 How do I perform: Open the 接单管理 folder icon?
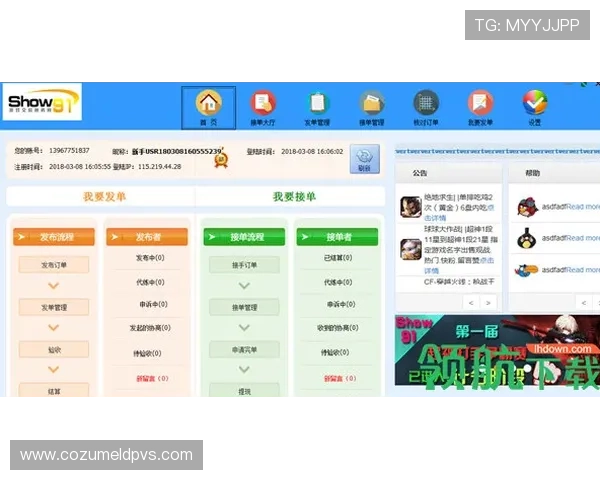(372, 108)
